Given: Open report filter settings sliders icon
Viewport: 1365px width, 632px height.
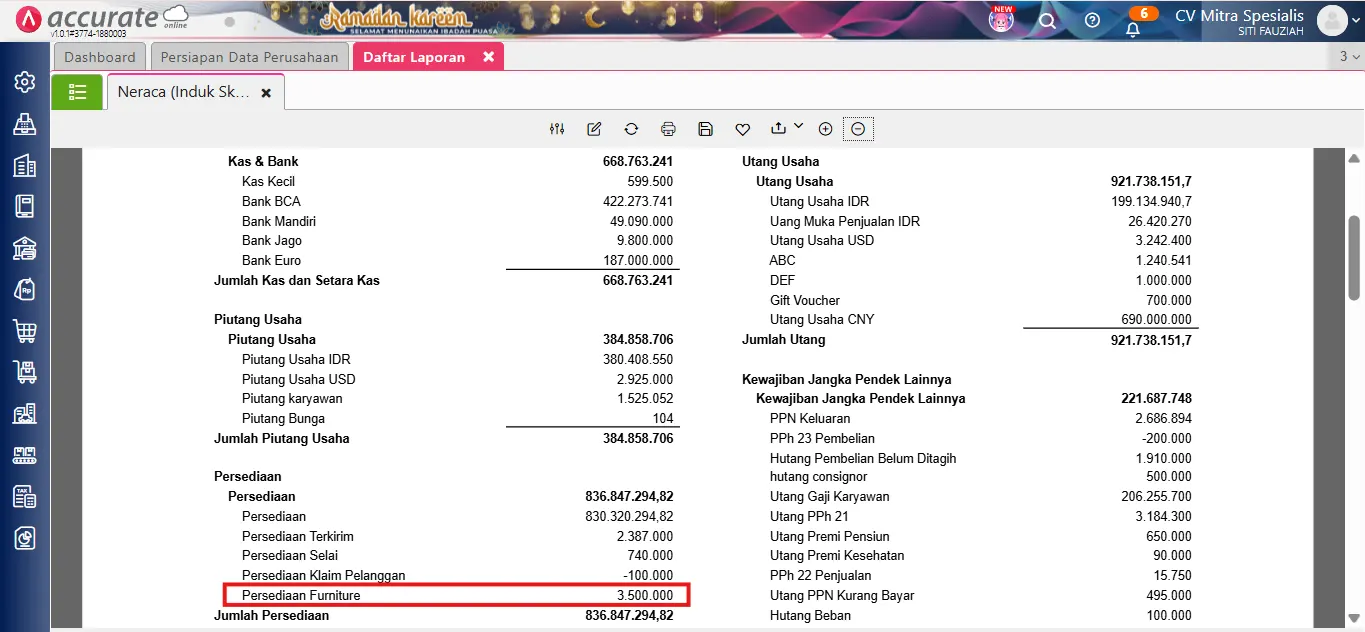Looking at the screenshot, I should click(x=557, y=129).
